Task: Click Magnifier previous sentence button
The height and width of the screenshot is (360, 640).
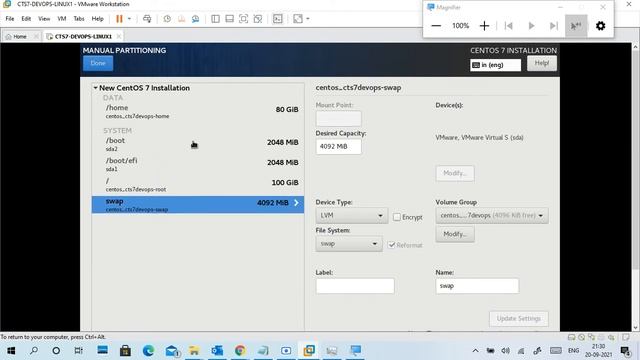Action: pyautogui.click(x=509, y=26)
